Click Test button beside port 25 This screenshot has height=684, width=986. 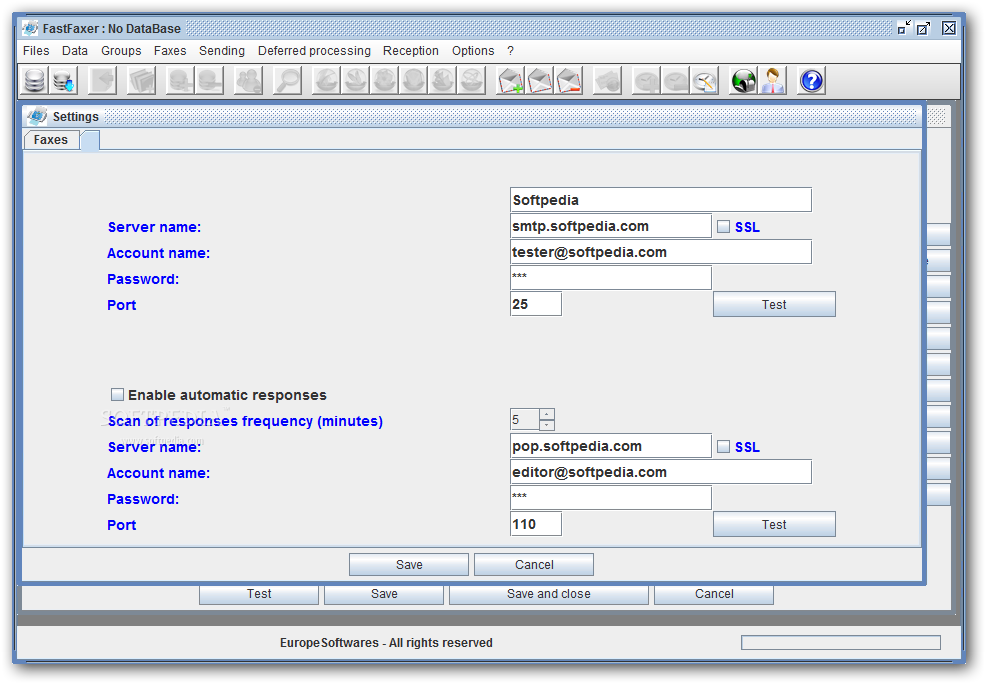[x=774, y=304]
